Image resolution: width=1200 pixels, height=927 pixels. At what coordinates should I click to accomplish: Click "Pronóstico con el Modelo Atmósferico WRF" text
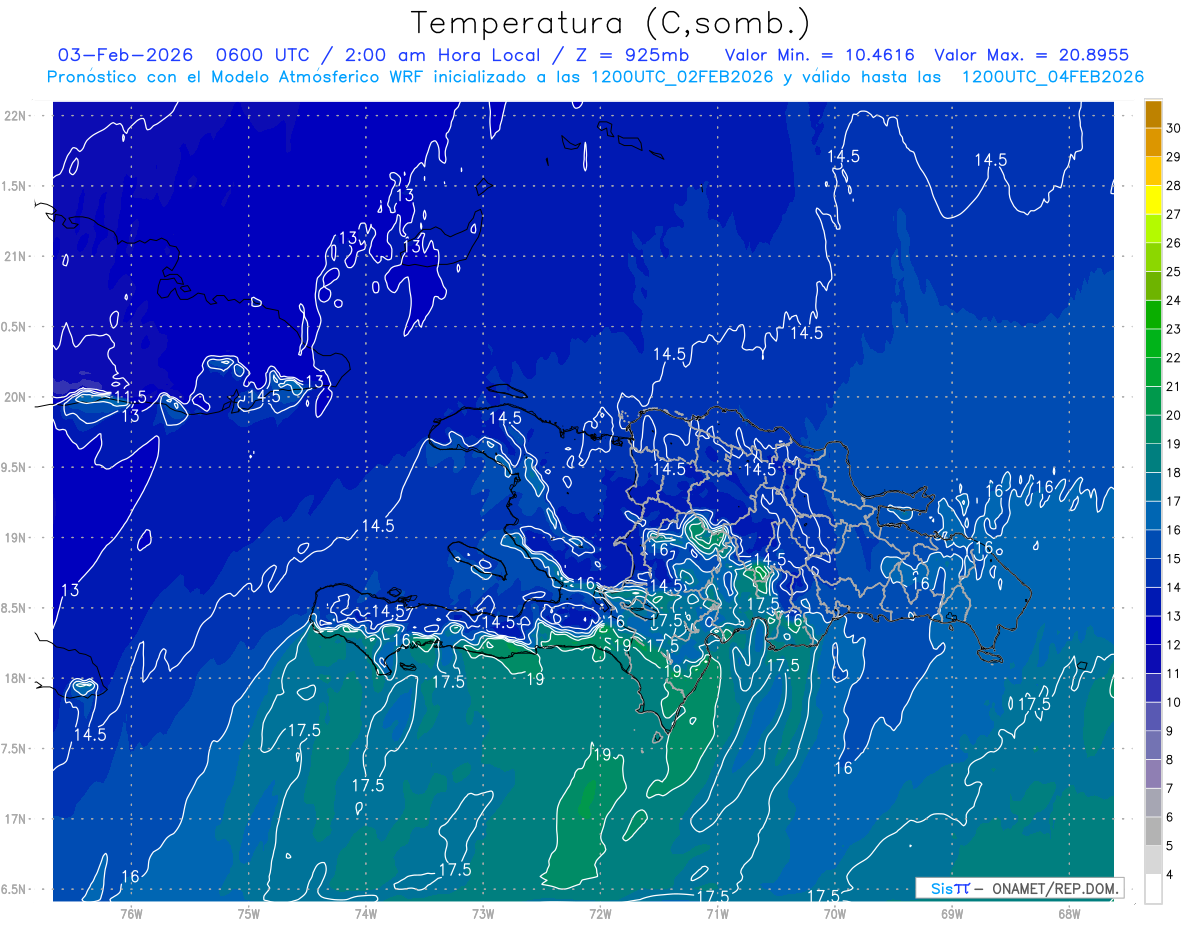pos(236,77)
